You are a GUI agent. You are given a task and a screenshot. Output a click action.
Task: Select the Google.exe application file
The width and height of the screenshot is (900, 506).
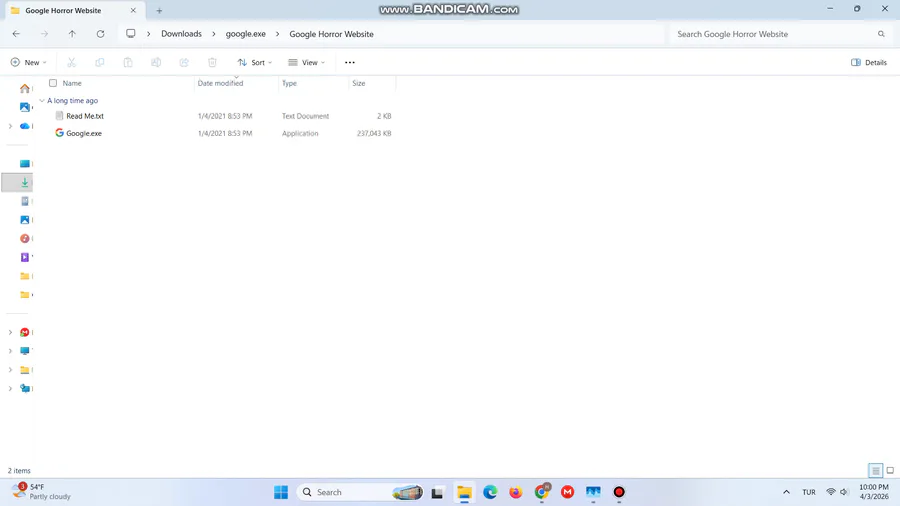point(84,133)
